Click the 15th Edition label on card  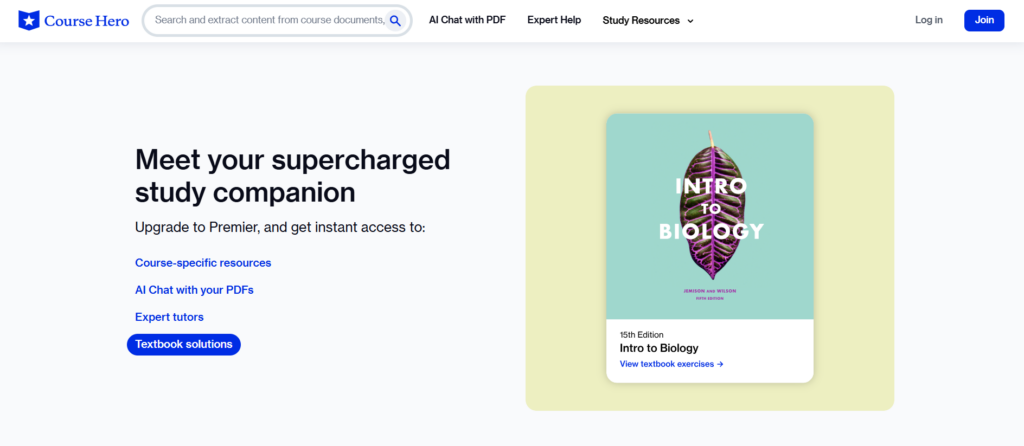(642, 334)
